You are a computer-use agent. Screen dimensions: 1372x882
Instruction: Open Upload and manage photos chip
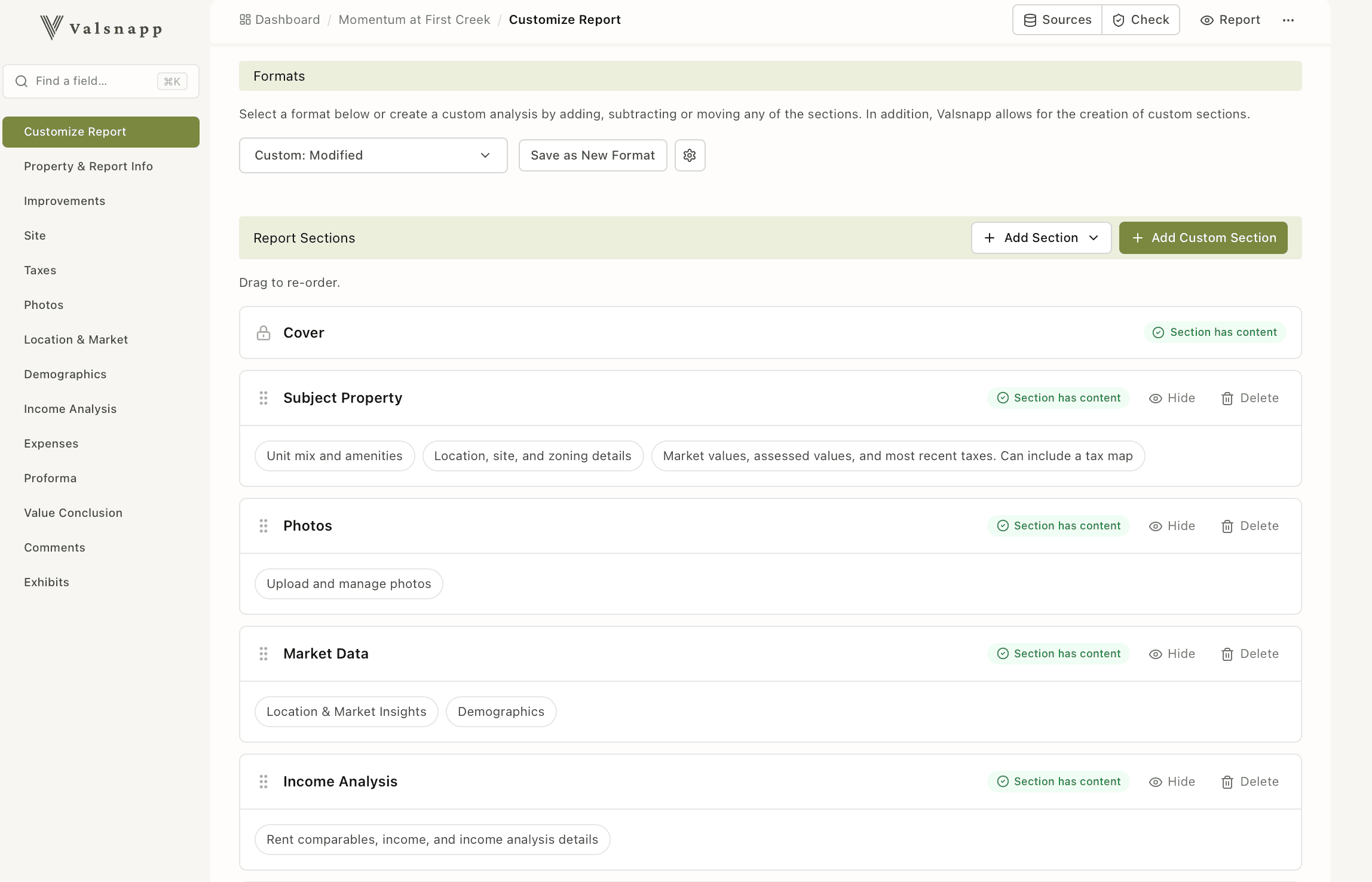tap(349, 584)
